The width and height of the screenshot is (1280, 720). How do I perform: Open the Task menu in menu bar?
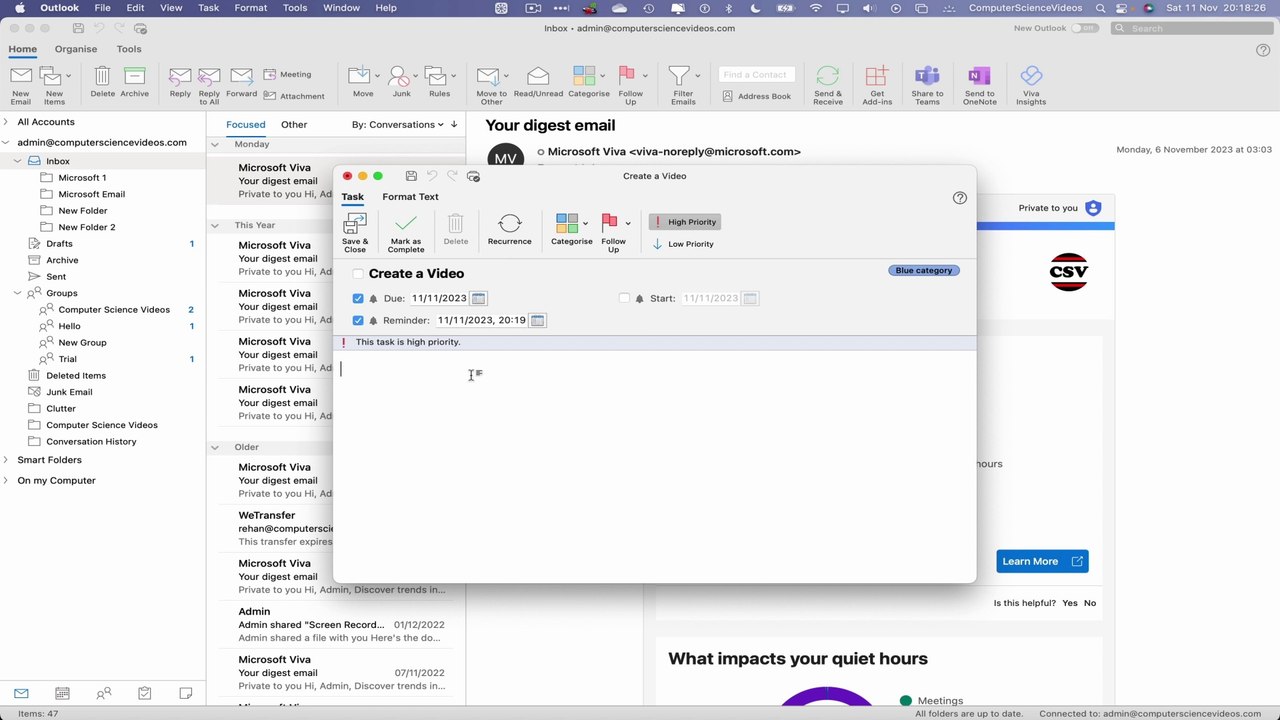(x=208, y=8)
